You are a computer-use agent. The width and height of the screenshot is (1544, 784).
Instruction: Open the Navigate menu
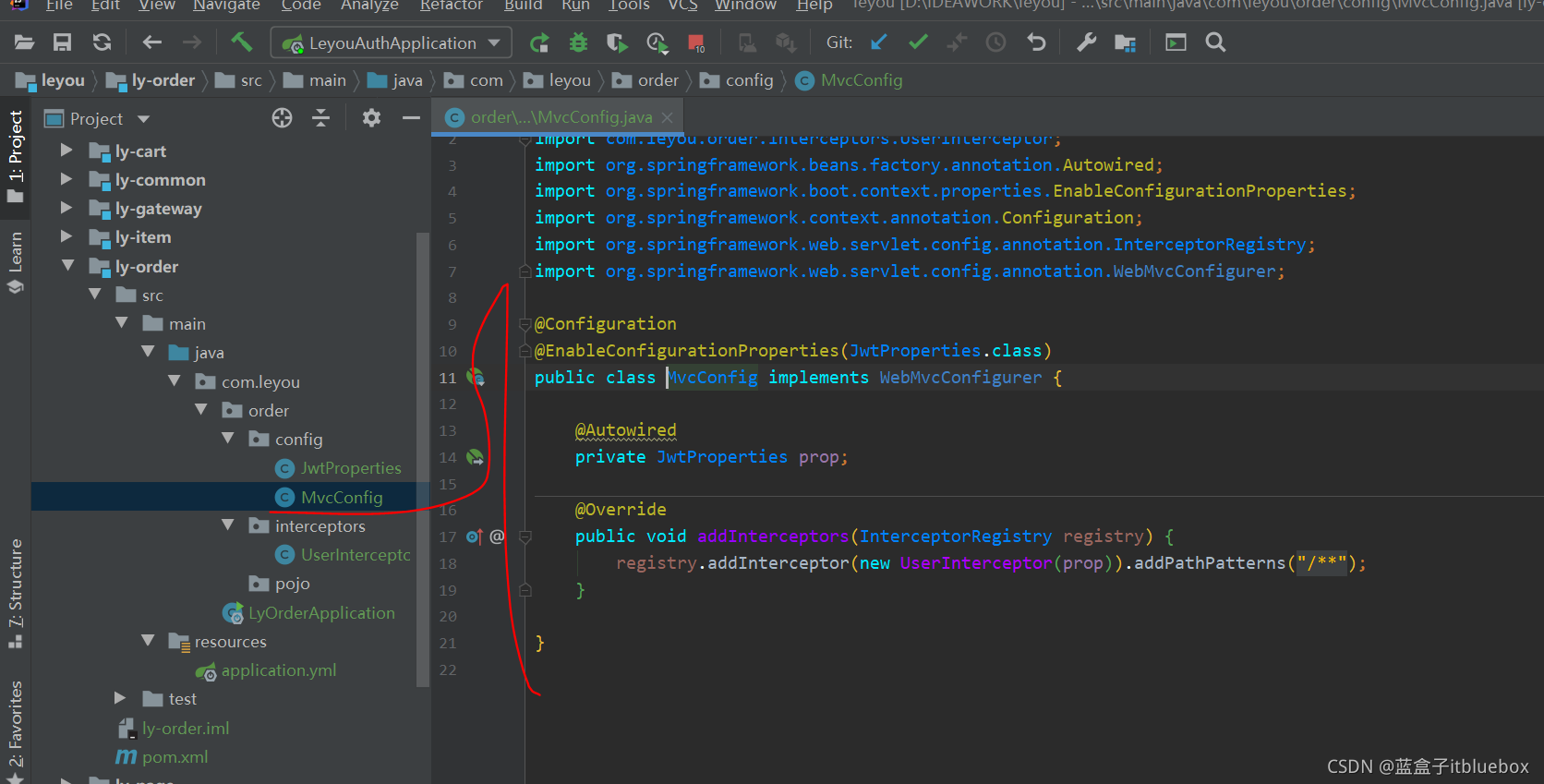(226, 6)
